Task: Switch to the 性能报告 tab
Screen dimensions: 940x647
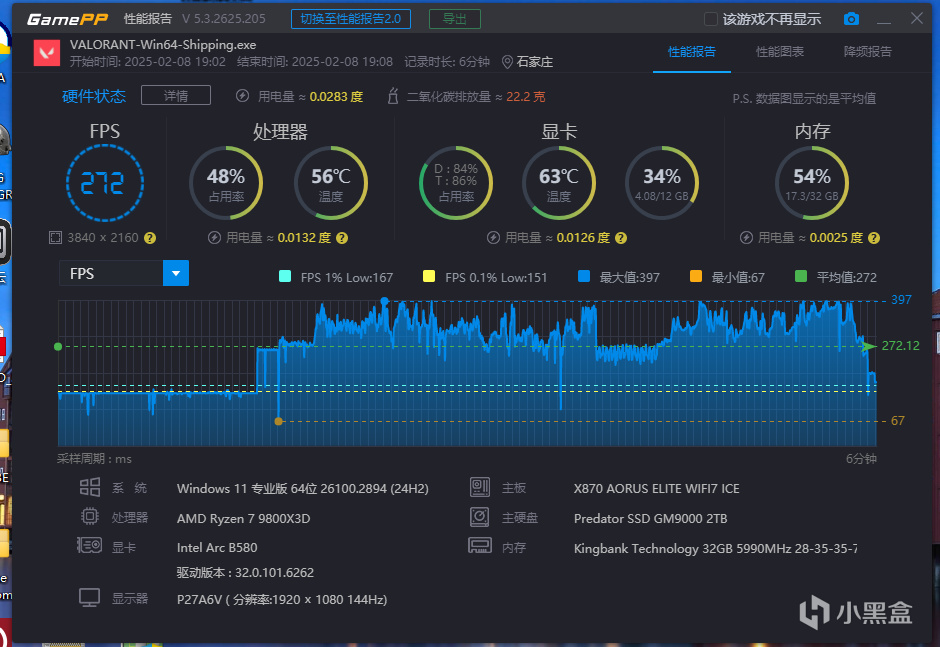Action: pos(691,52)
